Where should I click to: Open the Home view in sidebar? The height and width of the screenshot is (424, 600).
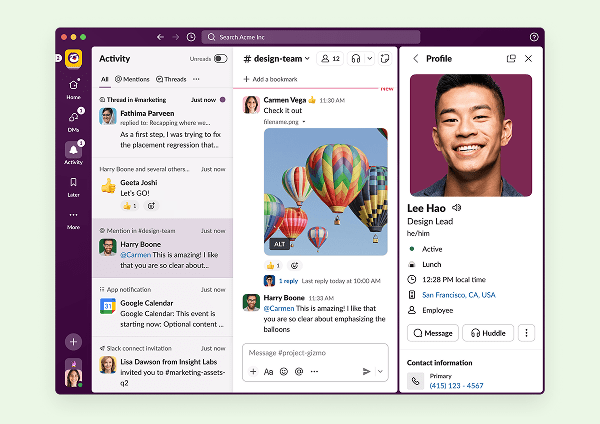coord(73,87)
